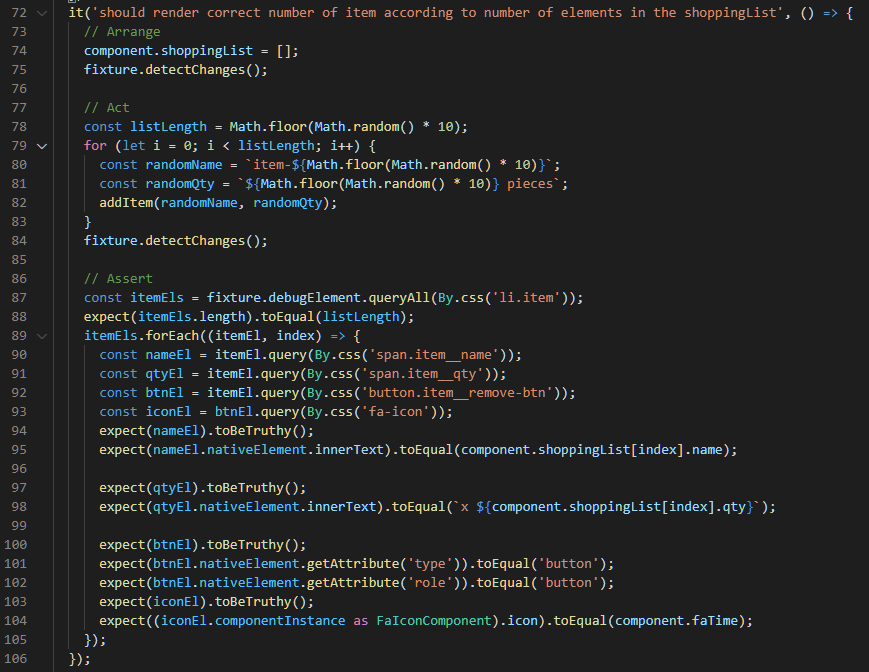Click the listLength constant declaration on line 78

click(168, 127)
